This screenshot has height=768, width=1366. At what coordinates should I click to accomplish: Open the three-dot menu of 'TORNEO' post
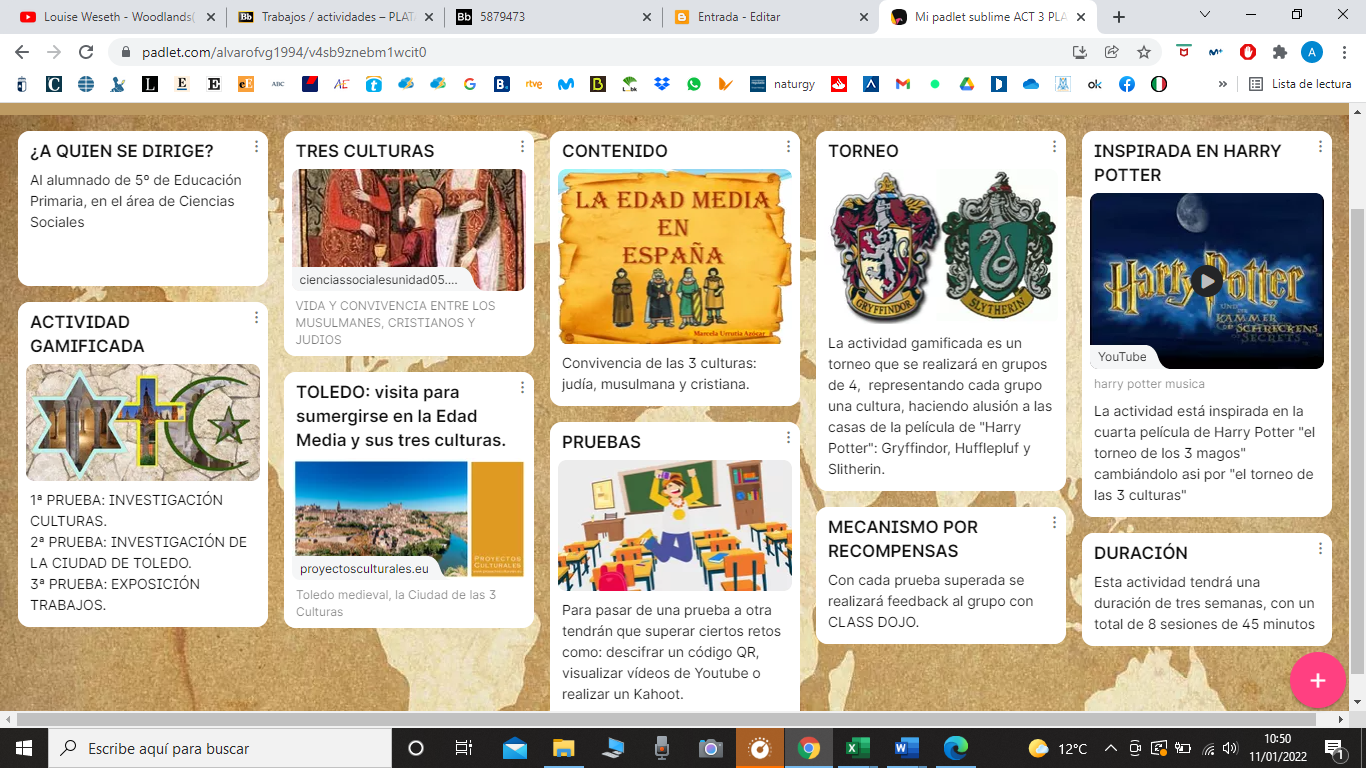coord(1054,147)
